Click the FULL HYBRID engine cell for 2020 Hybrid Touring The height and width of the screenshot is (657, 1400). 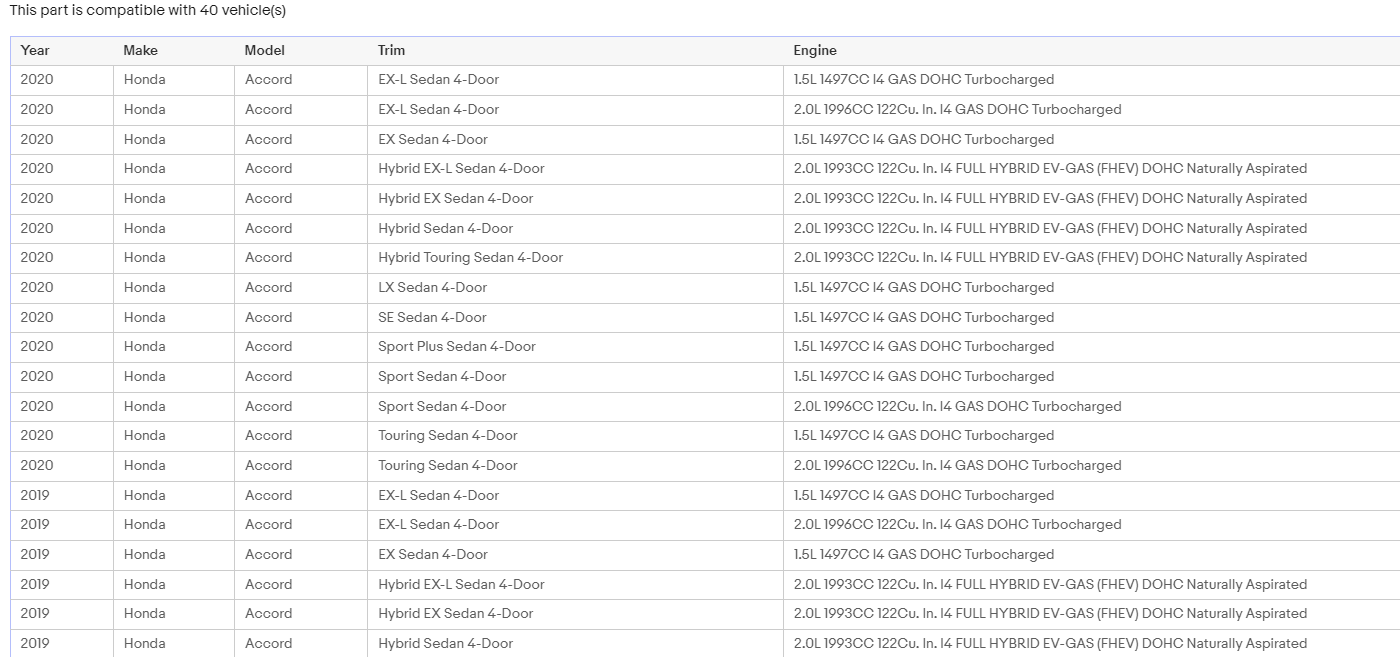click(1092, 258)
